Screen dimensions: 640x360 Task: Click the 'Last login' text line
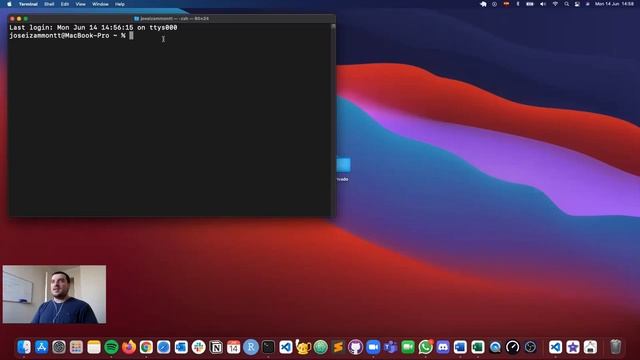(x=93, y=28)
